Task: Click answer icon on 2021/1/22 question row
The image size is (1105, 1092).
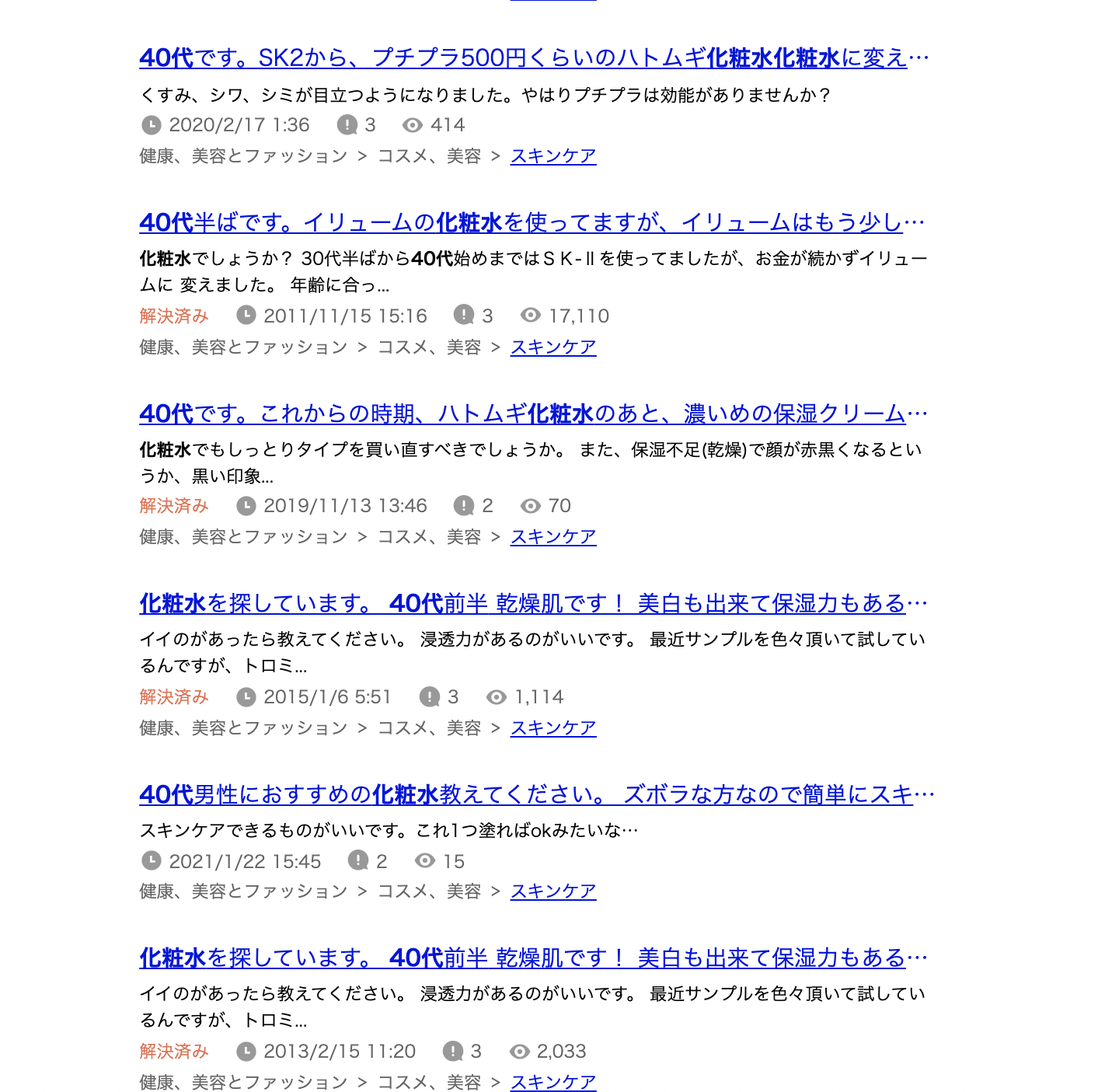Action: (358, 861)
